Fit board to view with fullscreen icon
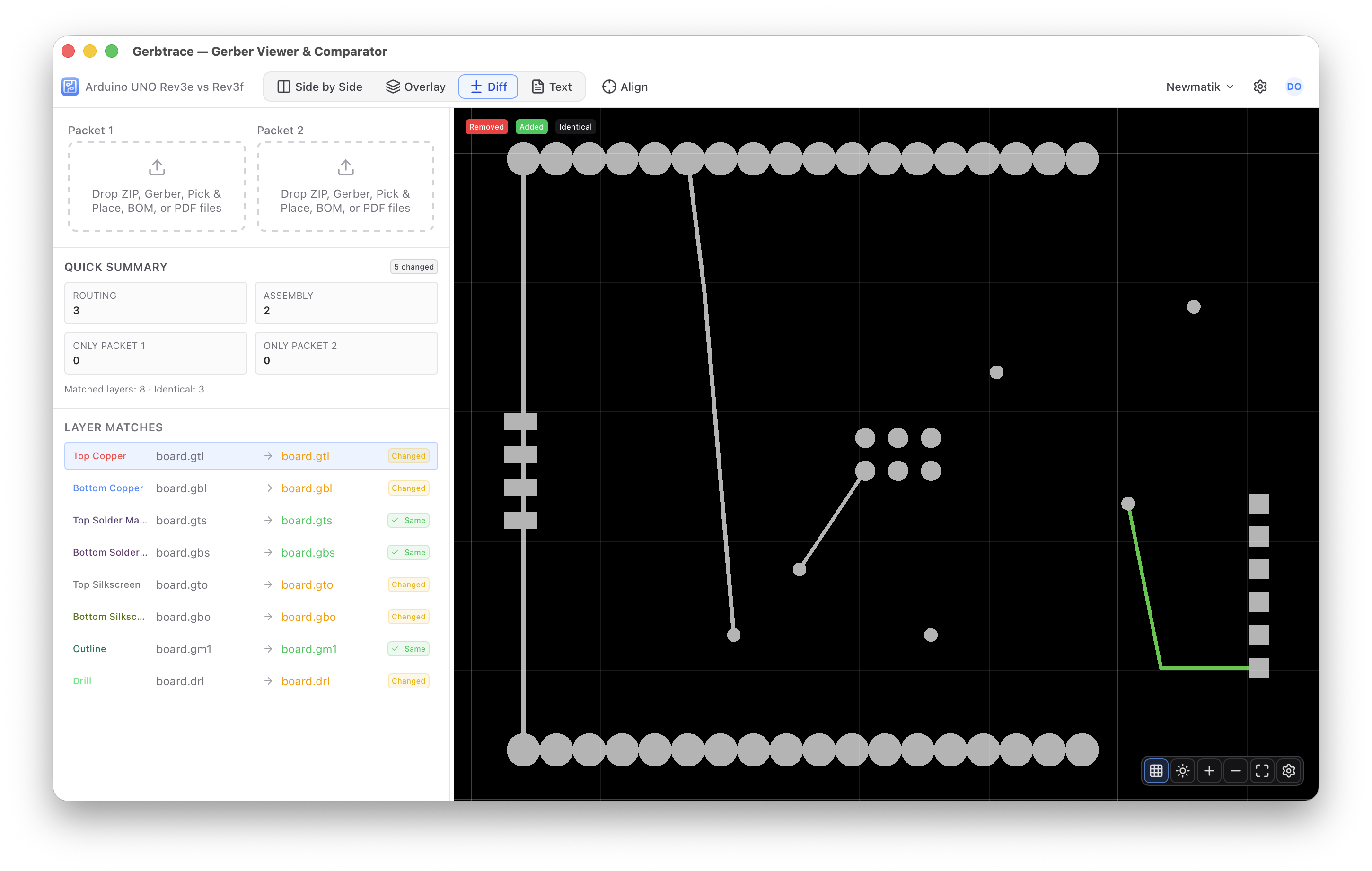Viewport: 1372px width, 871px height. (1262, 771)
